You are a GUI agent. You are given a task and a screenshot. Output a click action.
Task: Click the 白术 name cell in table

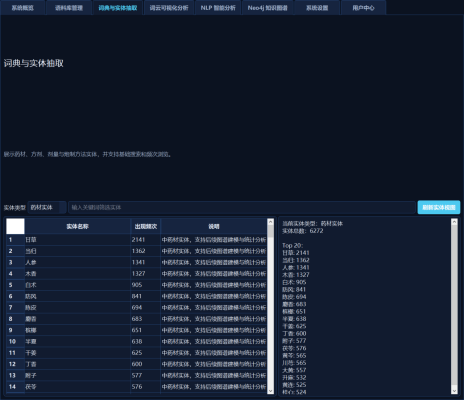tap(77, 285)
